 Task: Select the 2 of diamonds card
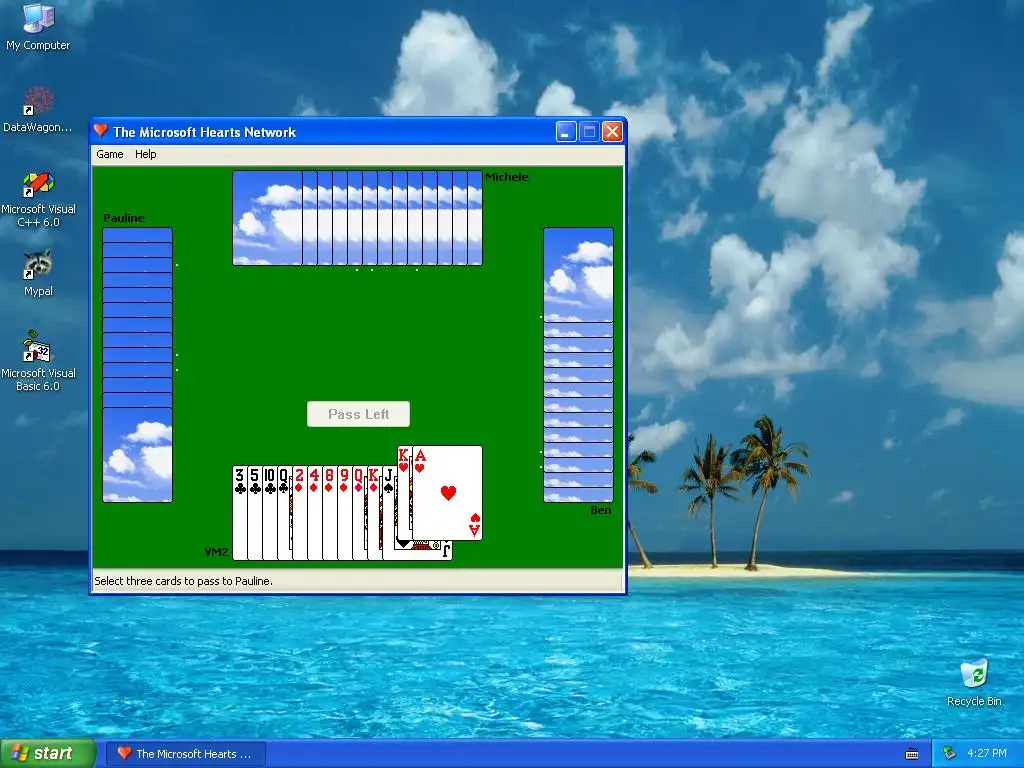300,513
